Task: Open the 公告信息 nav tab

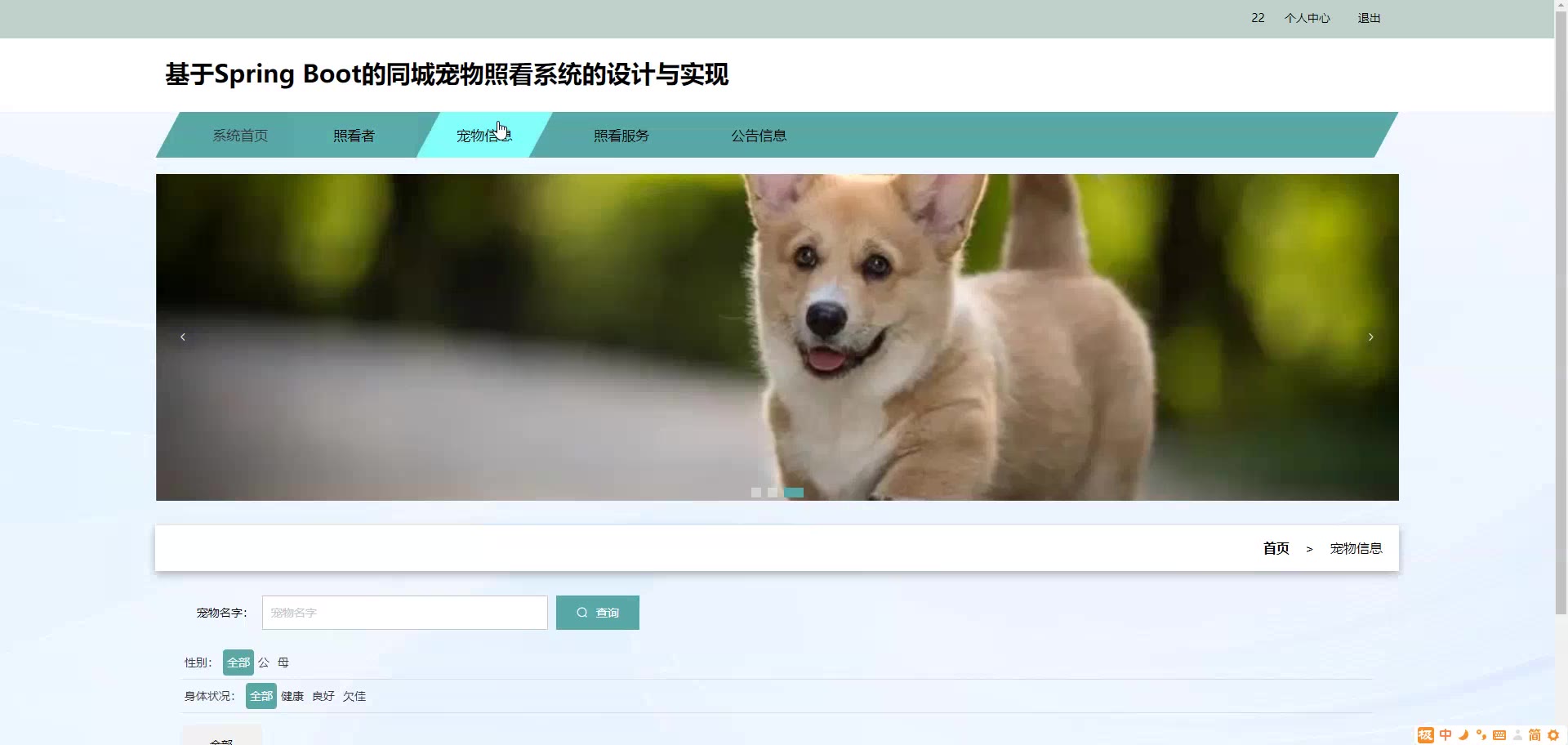Action: [x=759, y=136]
